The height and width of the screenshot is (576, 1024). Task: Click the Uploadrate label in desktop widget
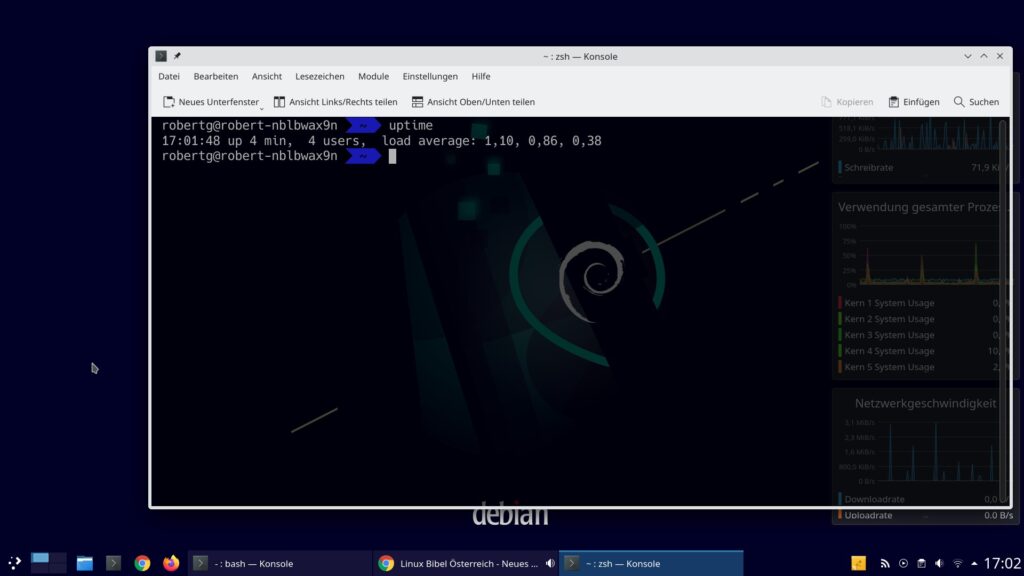pos(868,515)
